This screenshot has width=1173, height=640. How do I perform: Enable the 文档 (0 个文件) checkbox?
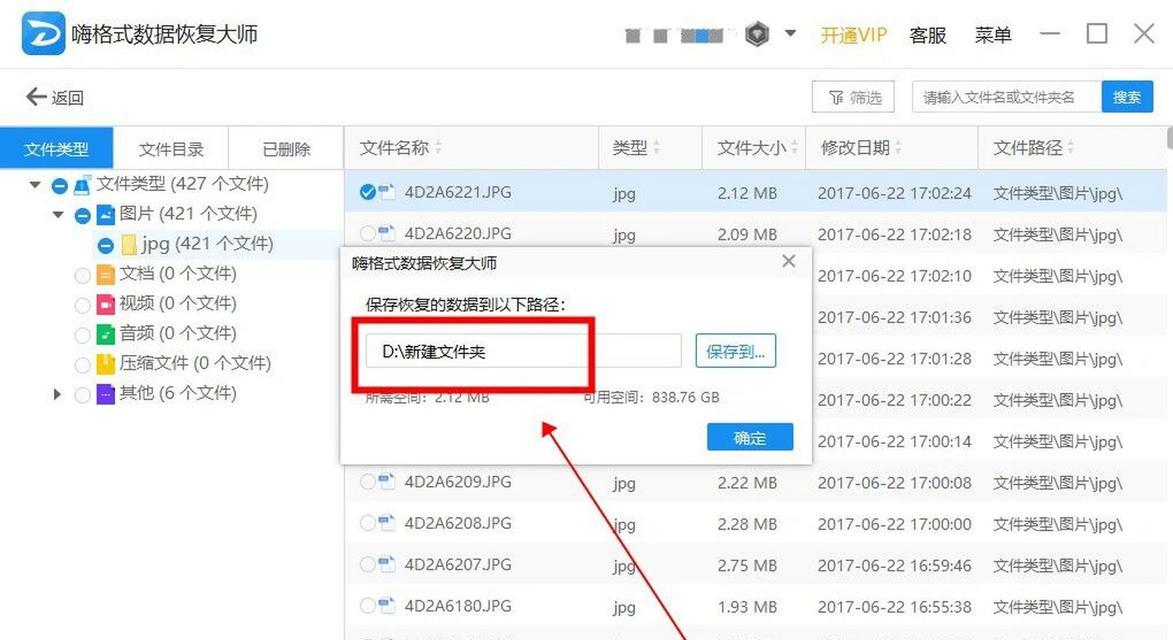83,275
